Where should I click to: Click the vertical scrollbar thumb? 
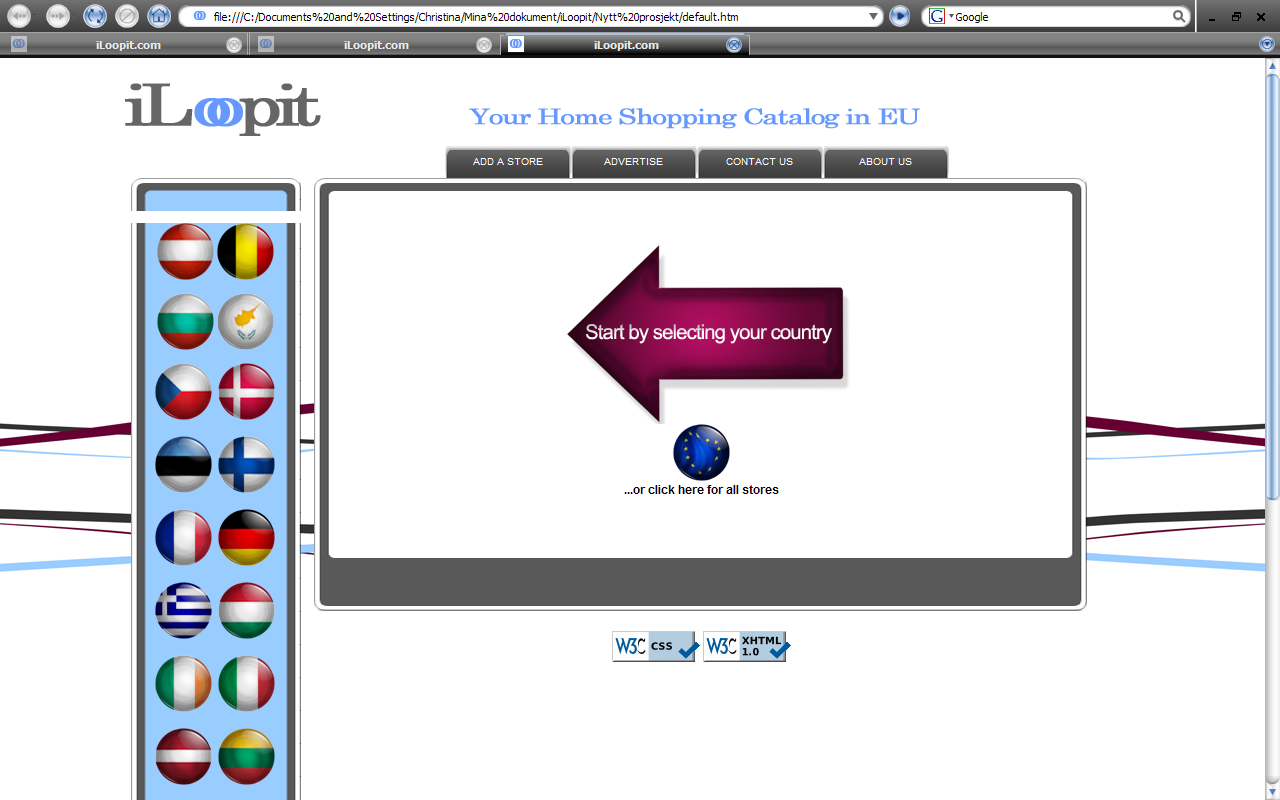1272,285
